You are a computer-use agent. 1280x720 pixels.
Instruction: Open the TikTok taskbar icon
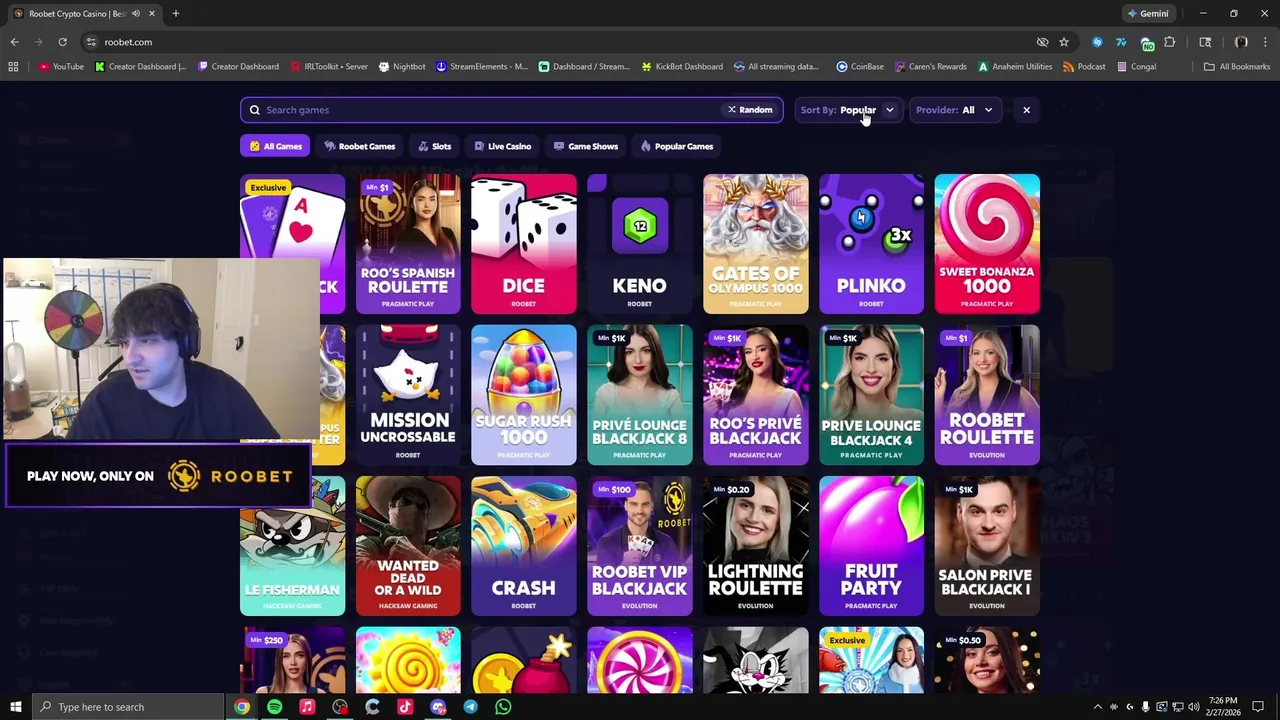(x=405, y=707)
